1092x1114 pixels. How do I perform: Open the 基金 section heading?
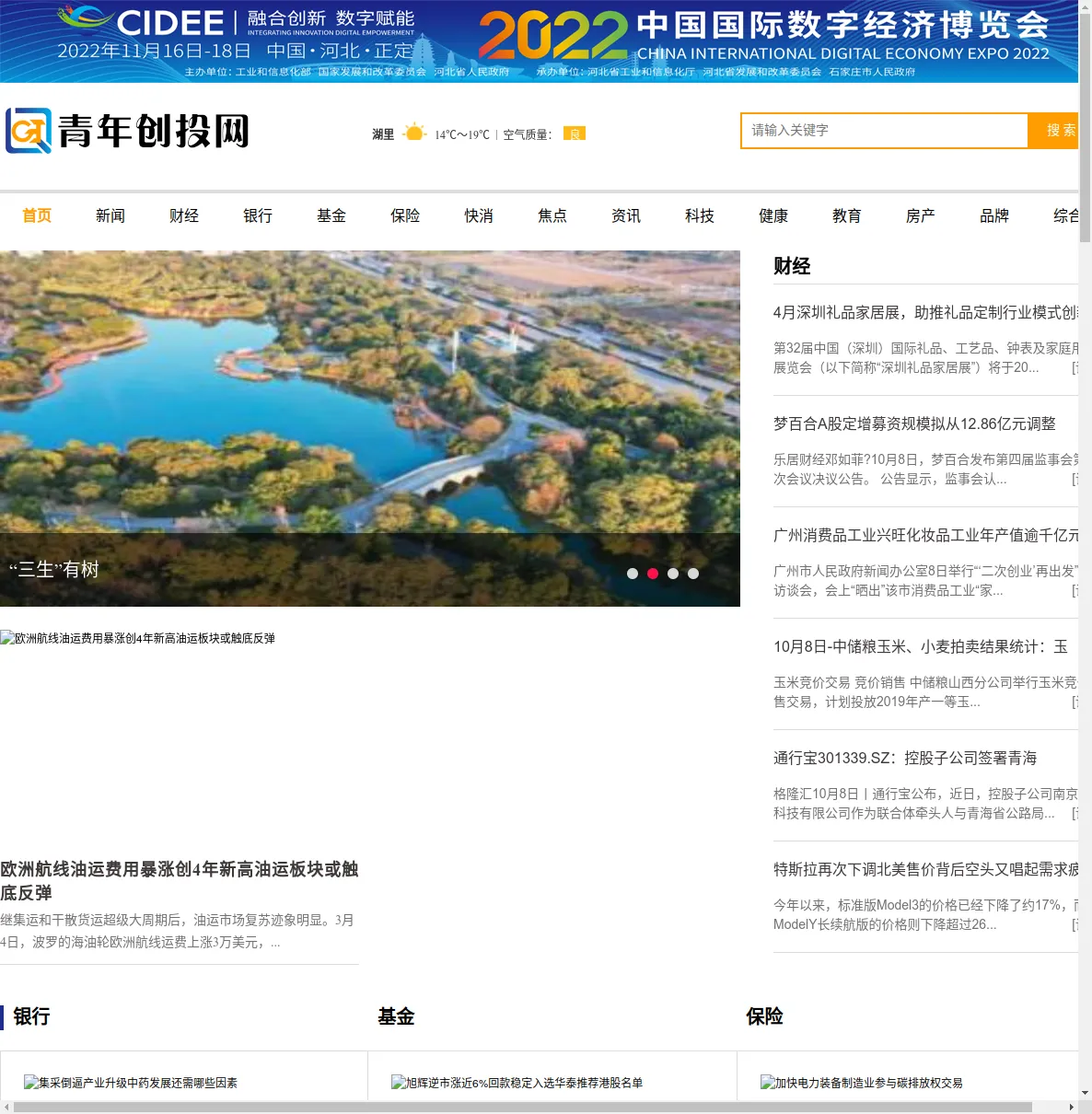click(396, 1016)
